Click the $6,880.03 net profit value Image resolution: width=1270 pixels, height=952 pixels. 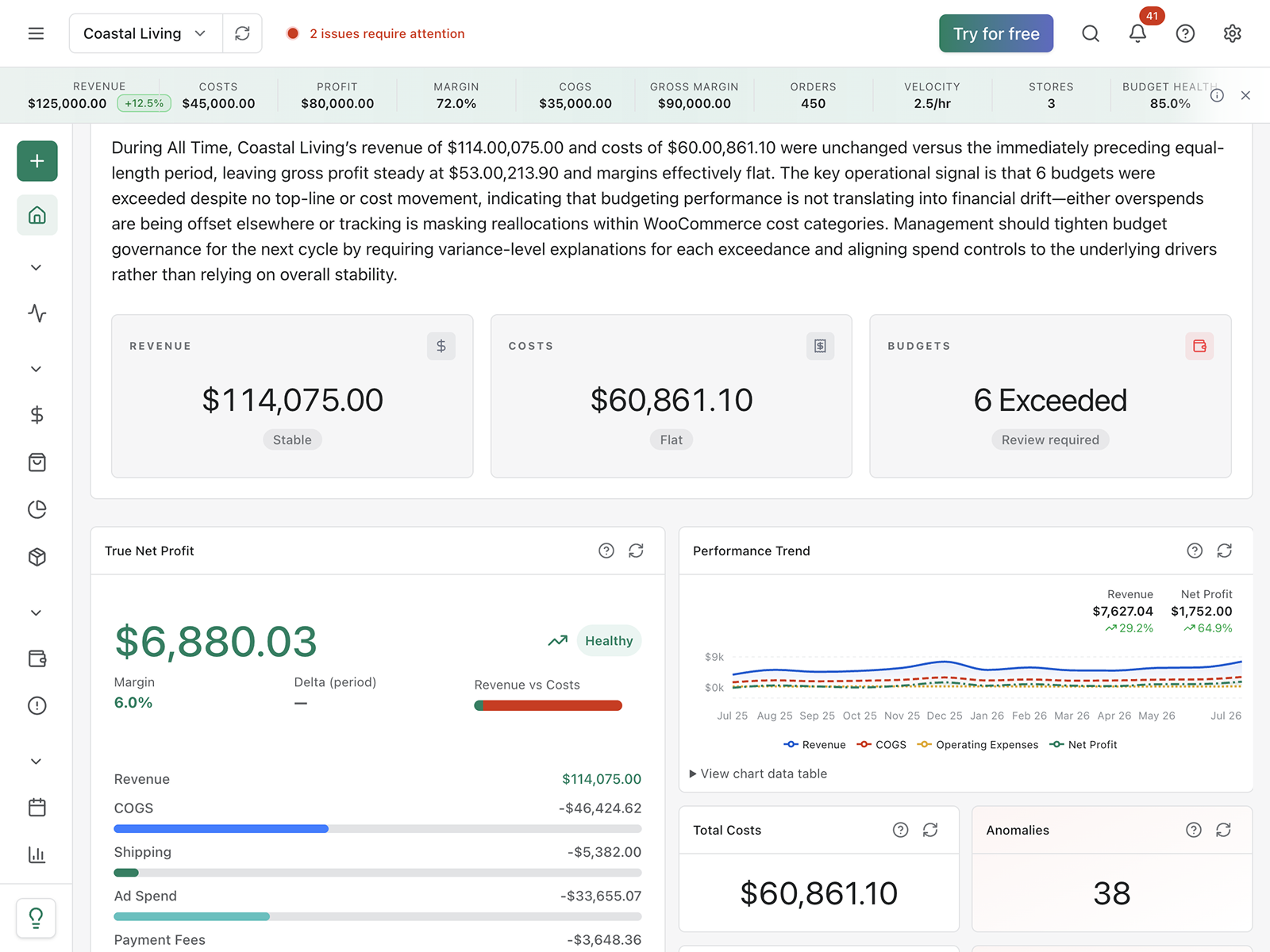click(216, 642)
